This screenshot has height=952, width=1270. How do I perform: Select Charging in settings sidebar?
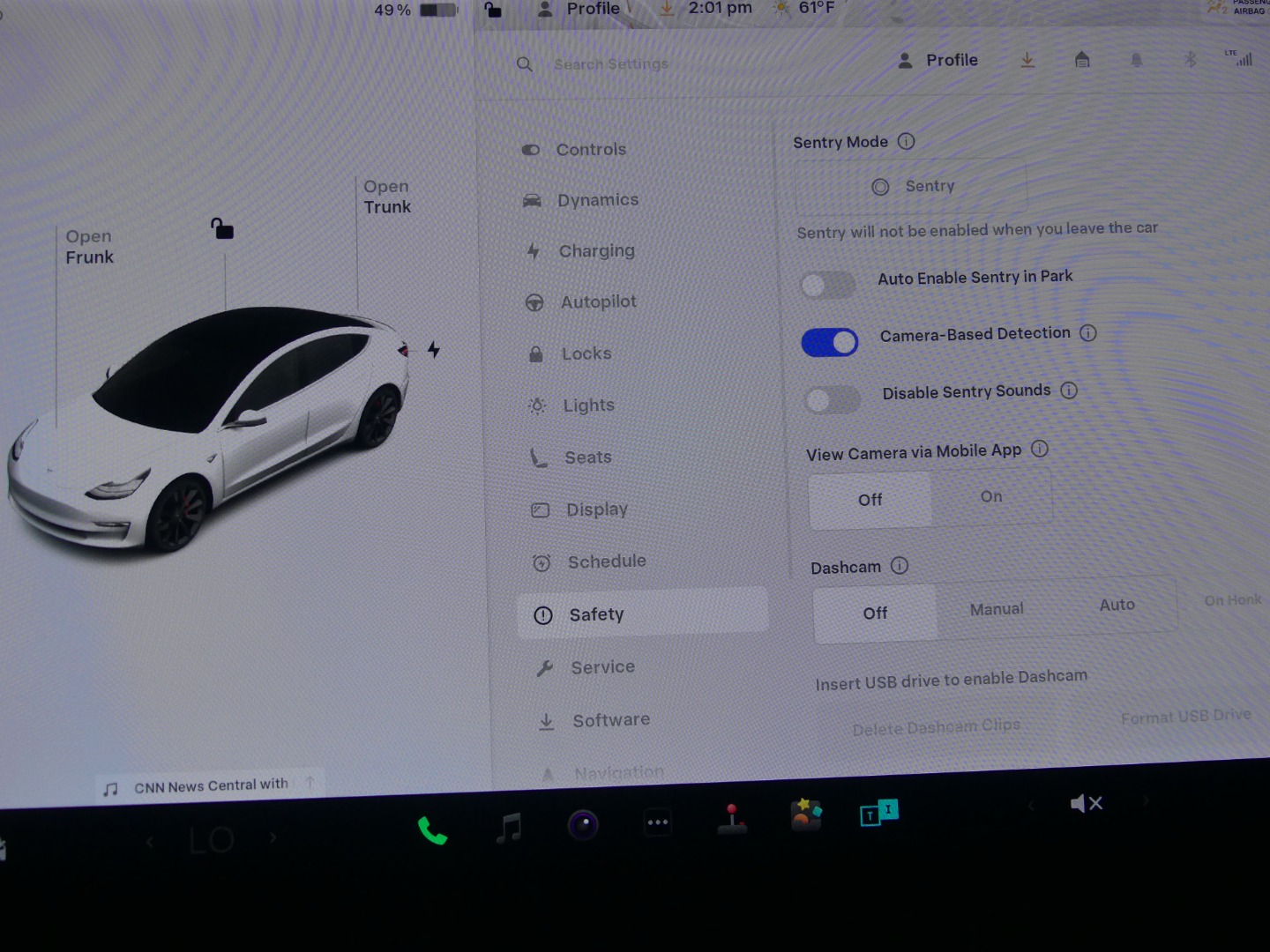[596, 251]
